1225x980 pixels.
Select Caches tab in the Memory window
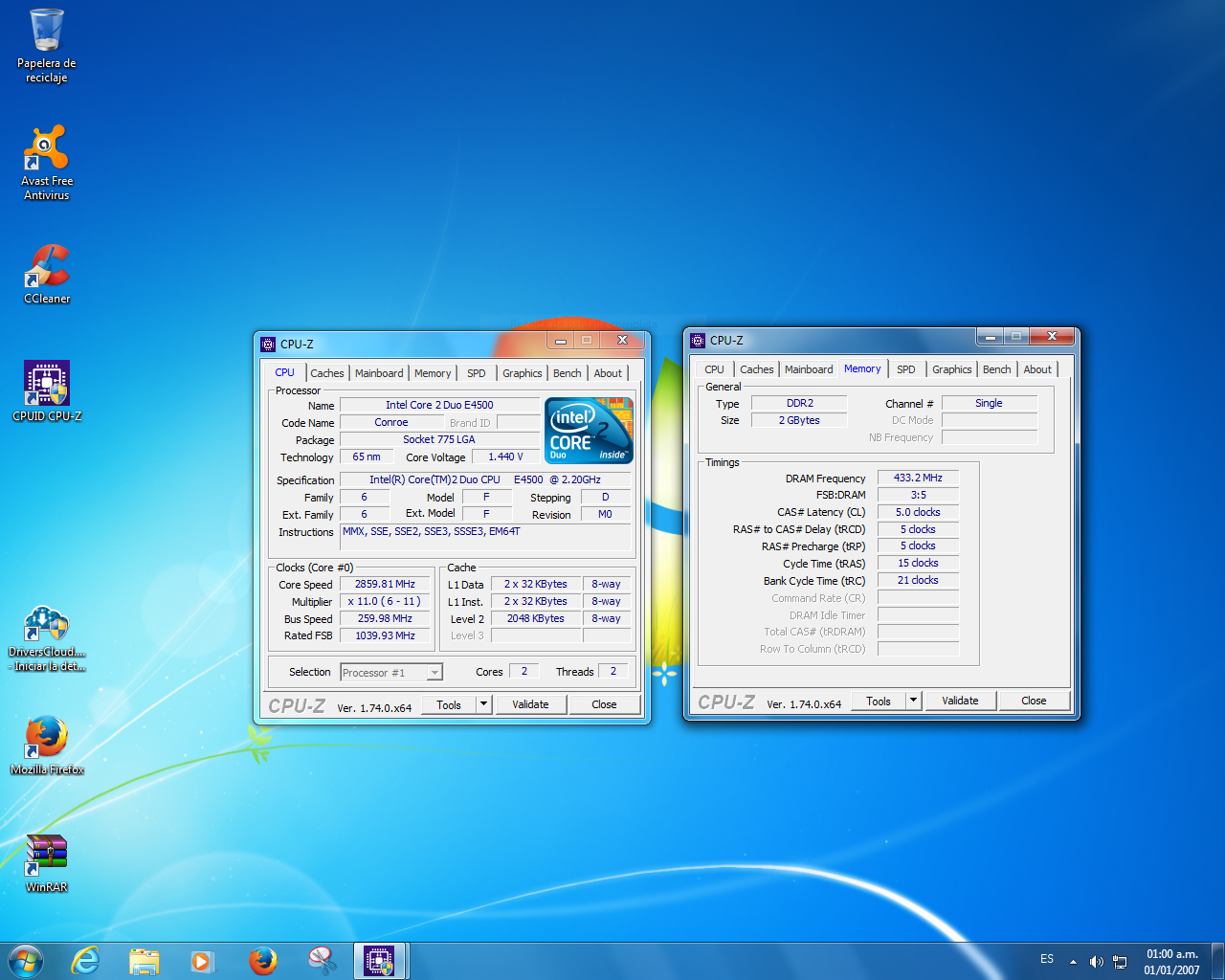click(x=757, y=369)
